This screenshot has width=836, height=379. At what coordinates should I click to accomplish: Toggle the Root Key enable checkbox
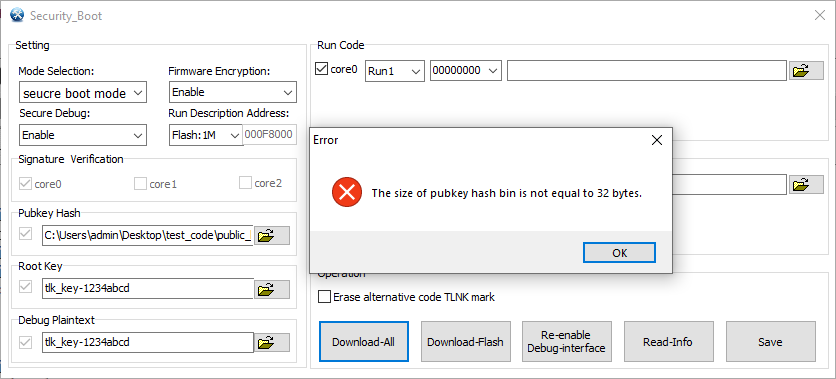[x=25, y=287]
